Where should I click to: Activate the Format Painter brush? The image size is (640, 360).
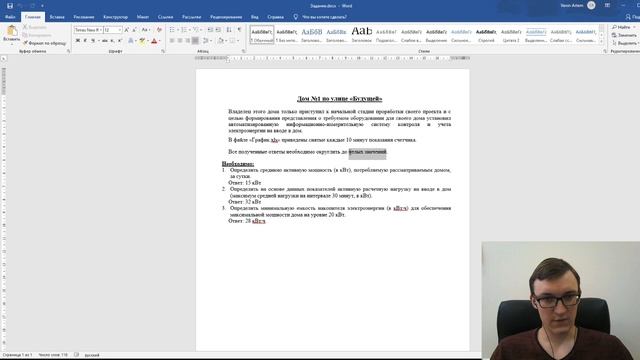[x=25, y=43]
